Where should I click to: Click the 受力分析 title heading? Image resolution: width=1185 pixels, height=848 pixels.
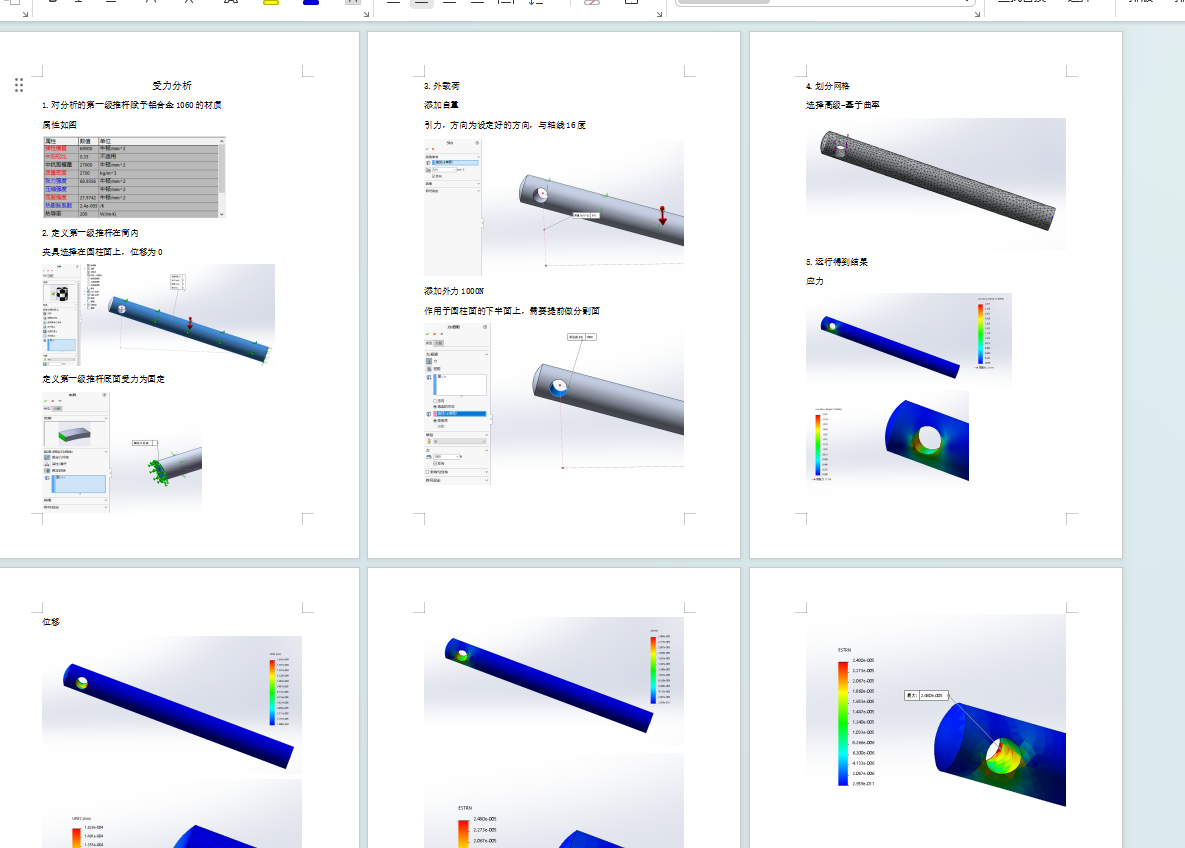[x=172, y=85]
